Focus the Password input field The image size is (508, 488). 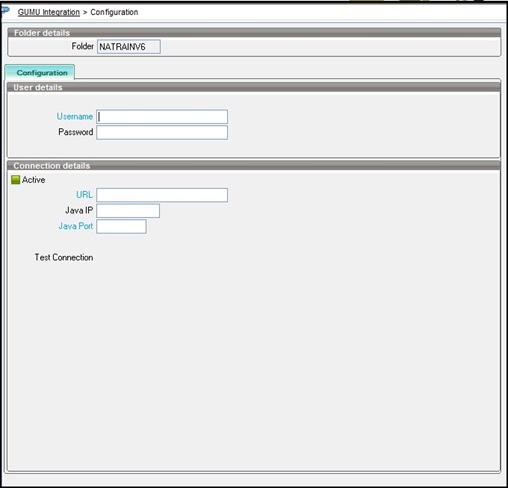tap(162, 132)
